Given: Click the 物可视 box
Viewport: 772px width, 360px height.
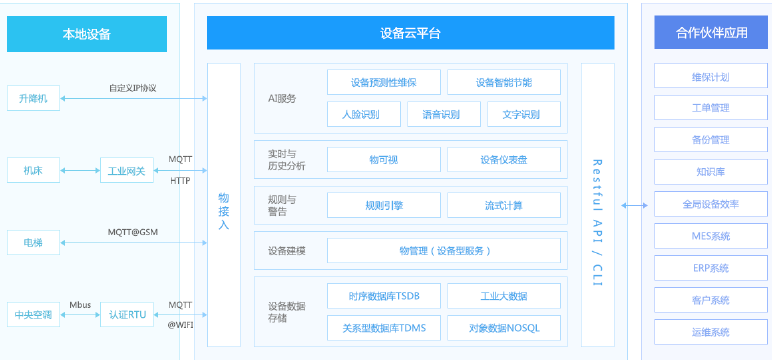Looking at the screenshot, I should click(384, 160).
